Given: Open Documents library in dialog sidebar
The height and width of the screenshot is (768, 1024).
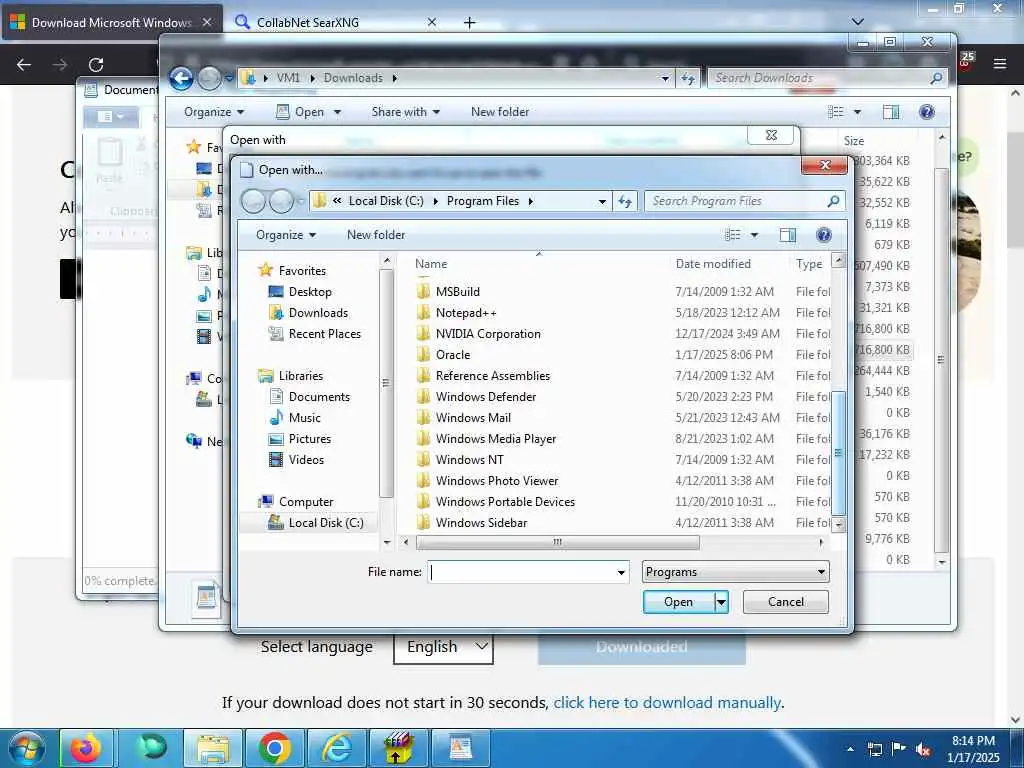Looking at the screenshot, I should pyautogui.click(x=319, y=396).
